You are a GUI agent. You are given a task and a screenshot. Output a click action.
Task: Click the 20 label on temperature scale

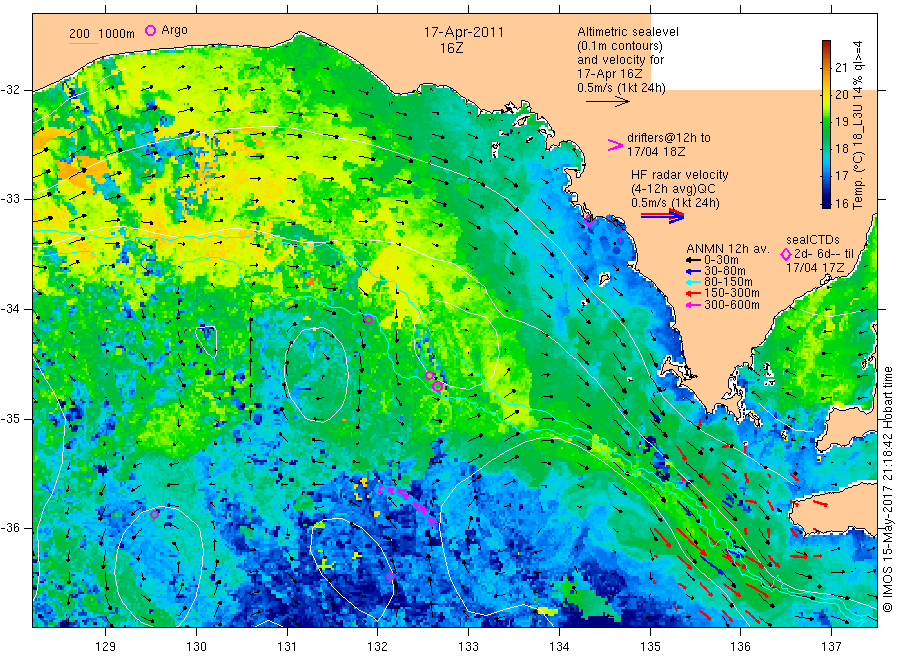click(x=841, y=95)
